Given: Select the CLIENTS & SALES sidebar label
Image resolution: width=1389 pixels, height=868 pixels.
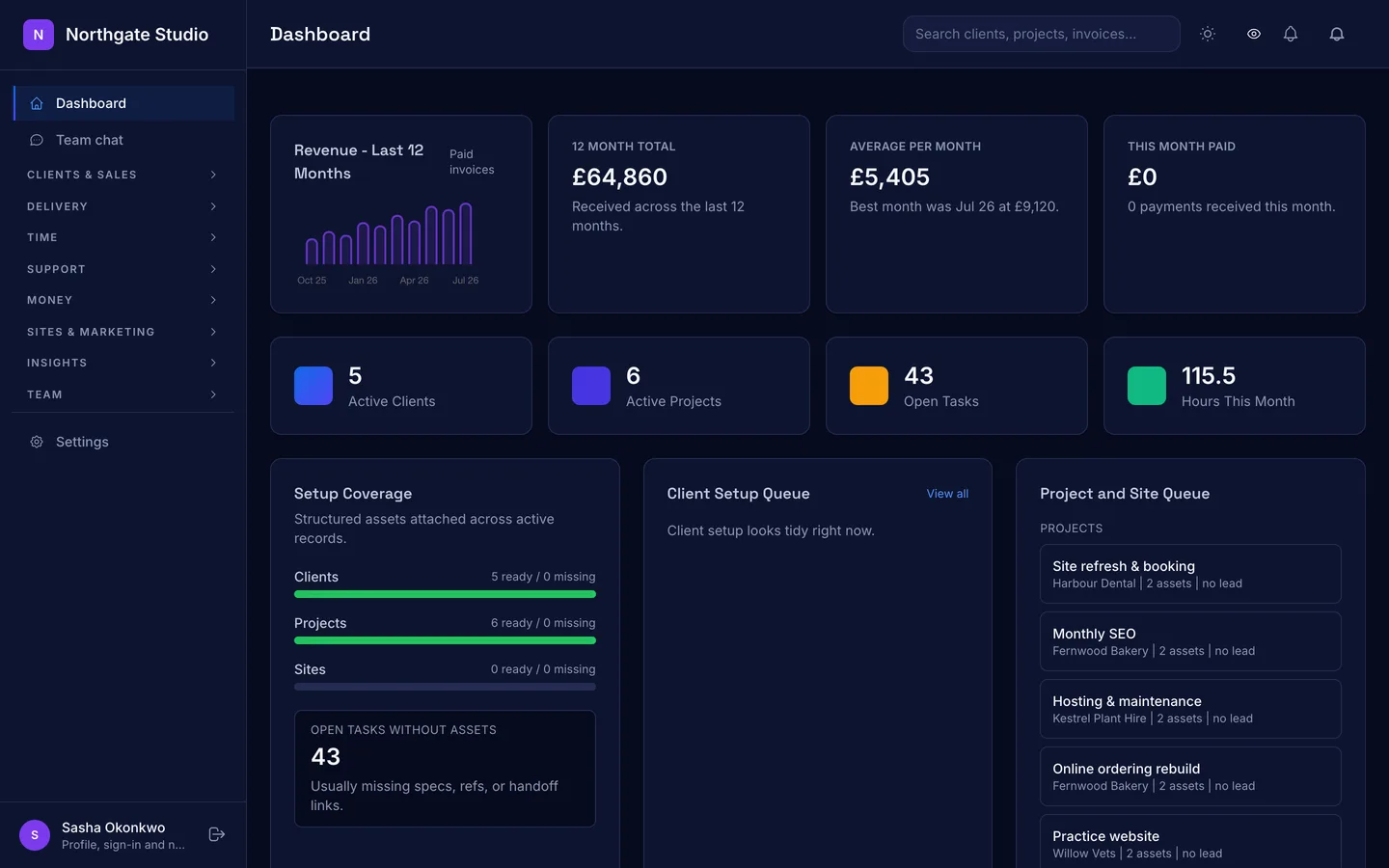Looking at the screenshot, I should tap(82, 175).
